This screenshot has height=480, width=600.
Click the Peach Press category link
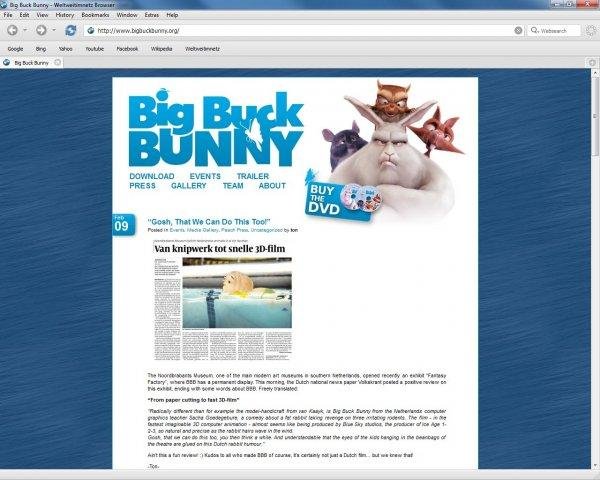click(235, 230)
